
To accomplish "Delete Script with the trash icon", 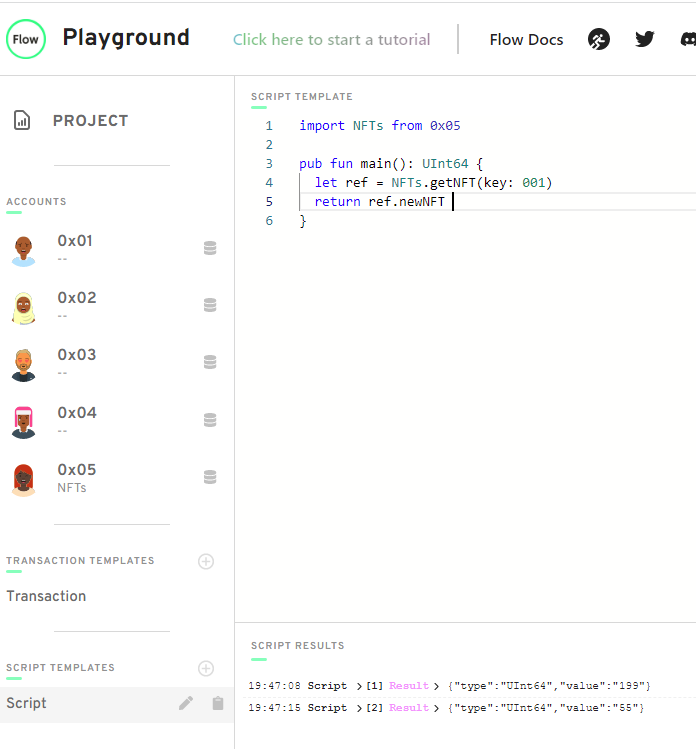I will (x=218, y=703).
